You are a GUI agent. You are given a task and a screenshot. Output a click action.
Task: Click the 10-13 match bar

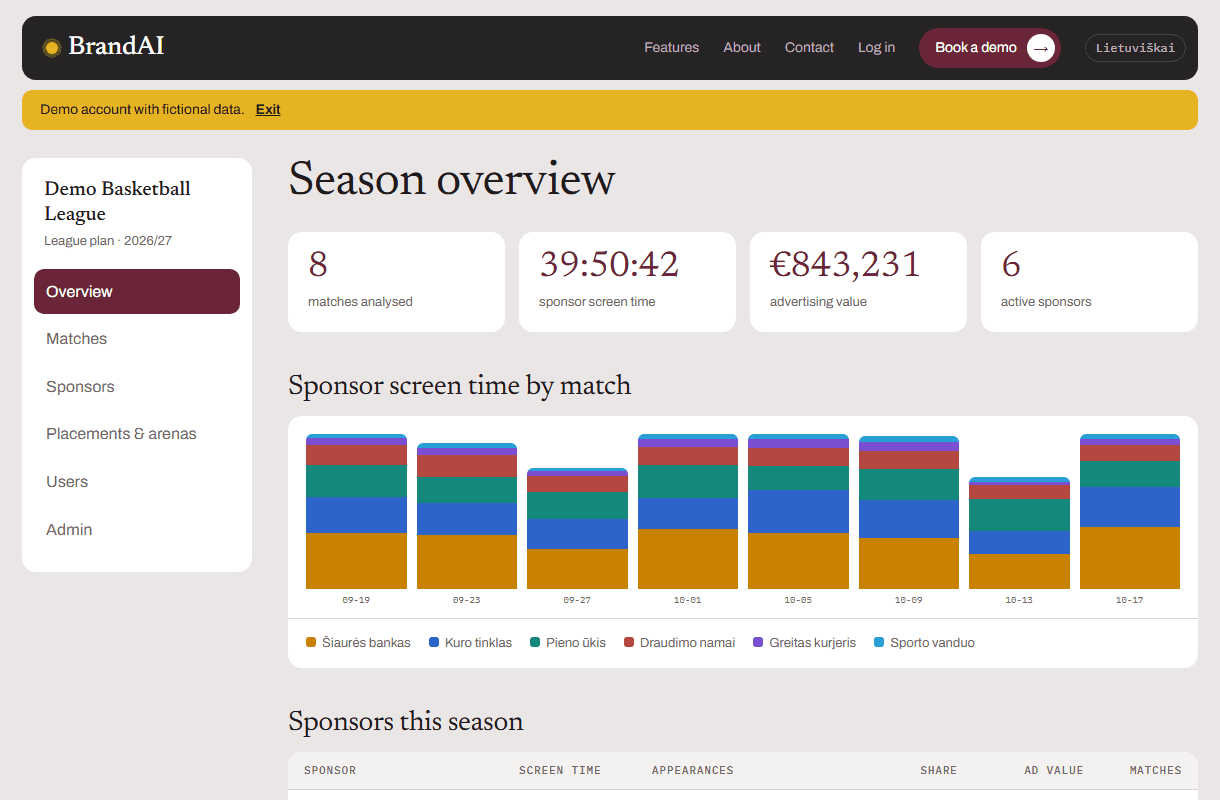click(1019, 533)
